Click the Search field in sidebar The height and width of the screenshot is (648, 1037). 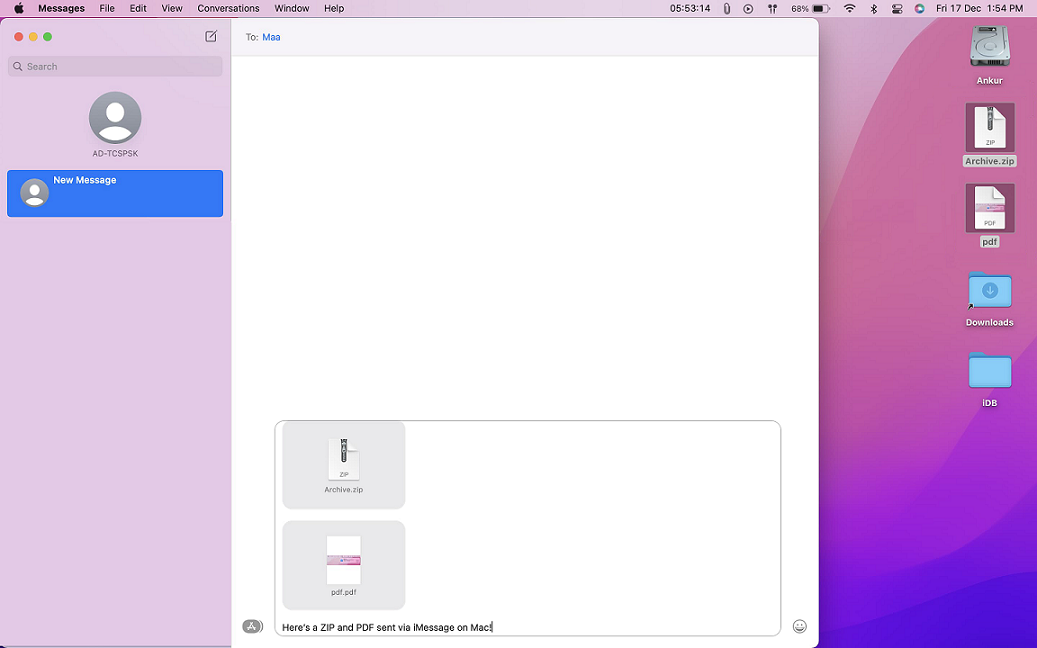(115, 66)
